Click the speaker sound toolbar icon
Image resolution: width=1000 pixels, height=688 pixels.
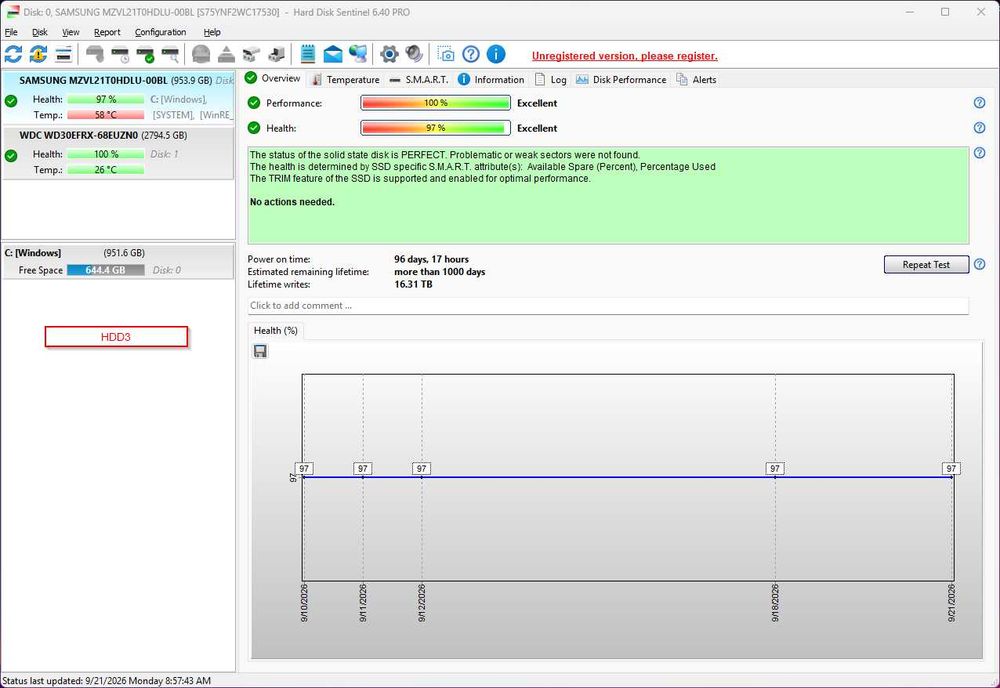tap(414, 54)
